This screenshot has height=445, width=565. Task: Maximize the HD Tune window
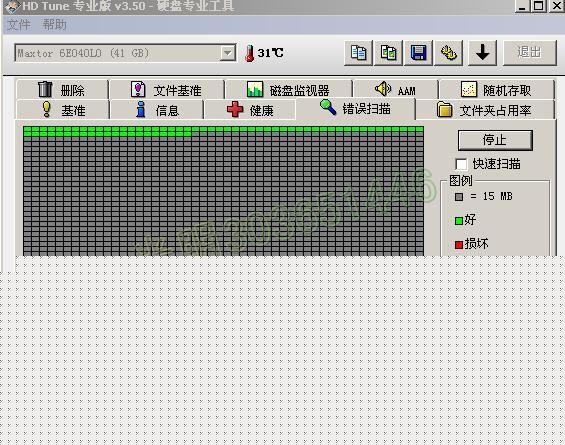[539, 6]
